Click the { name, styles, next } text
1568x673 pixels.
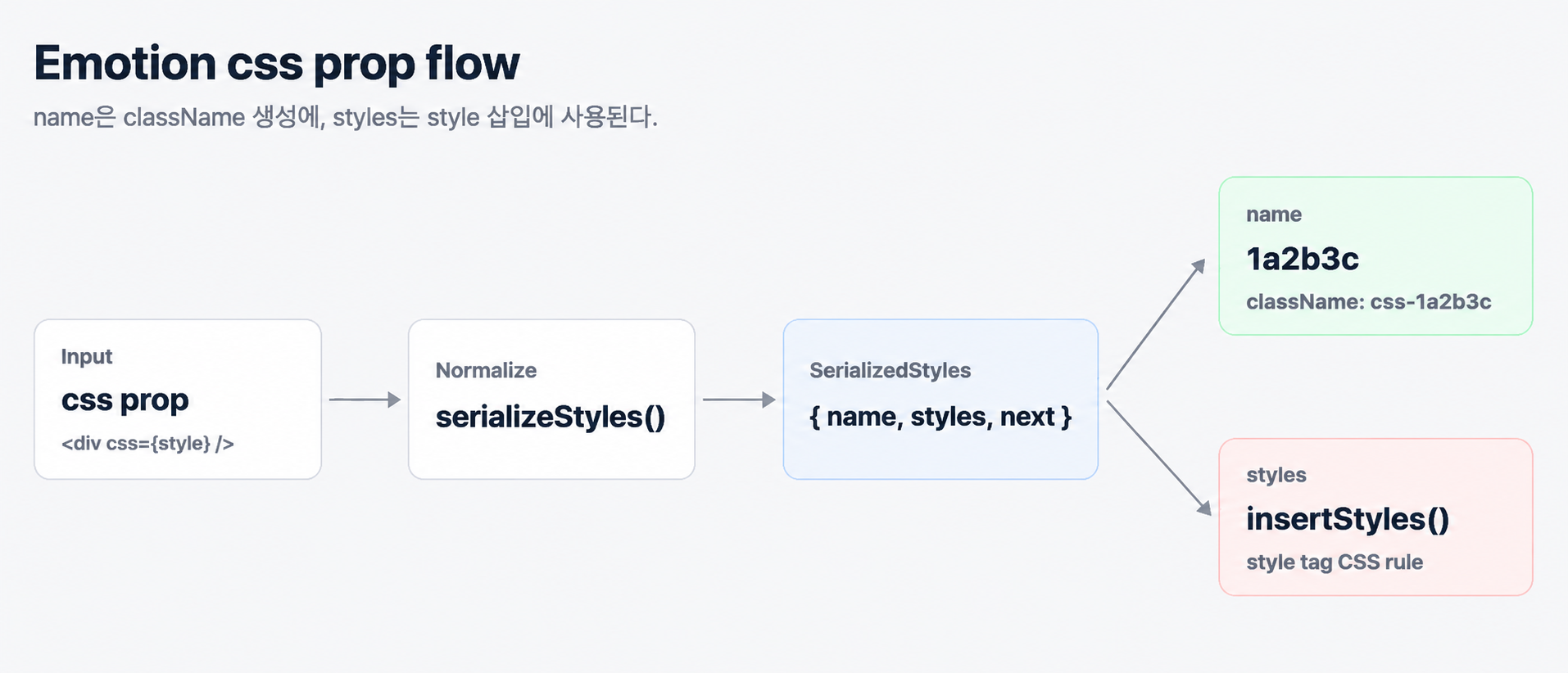[940, 417]
